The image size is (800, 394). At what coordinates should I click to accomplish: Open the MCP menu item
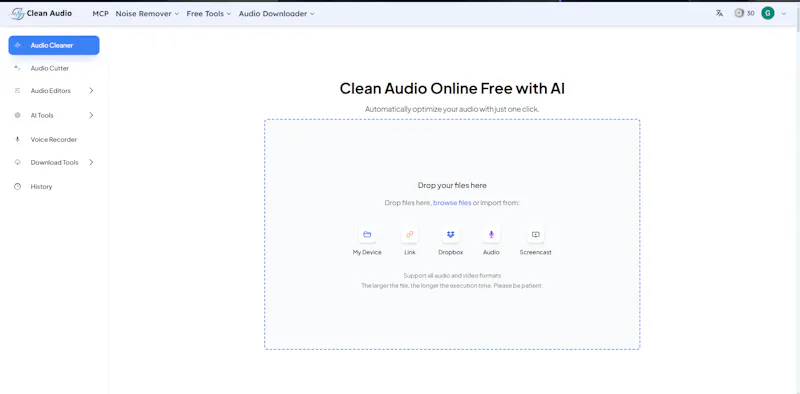(101, 14)
